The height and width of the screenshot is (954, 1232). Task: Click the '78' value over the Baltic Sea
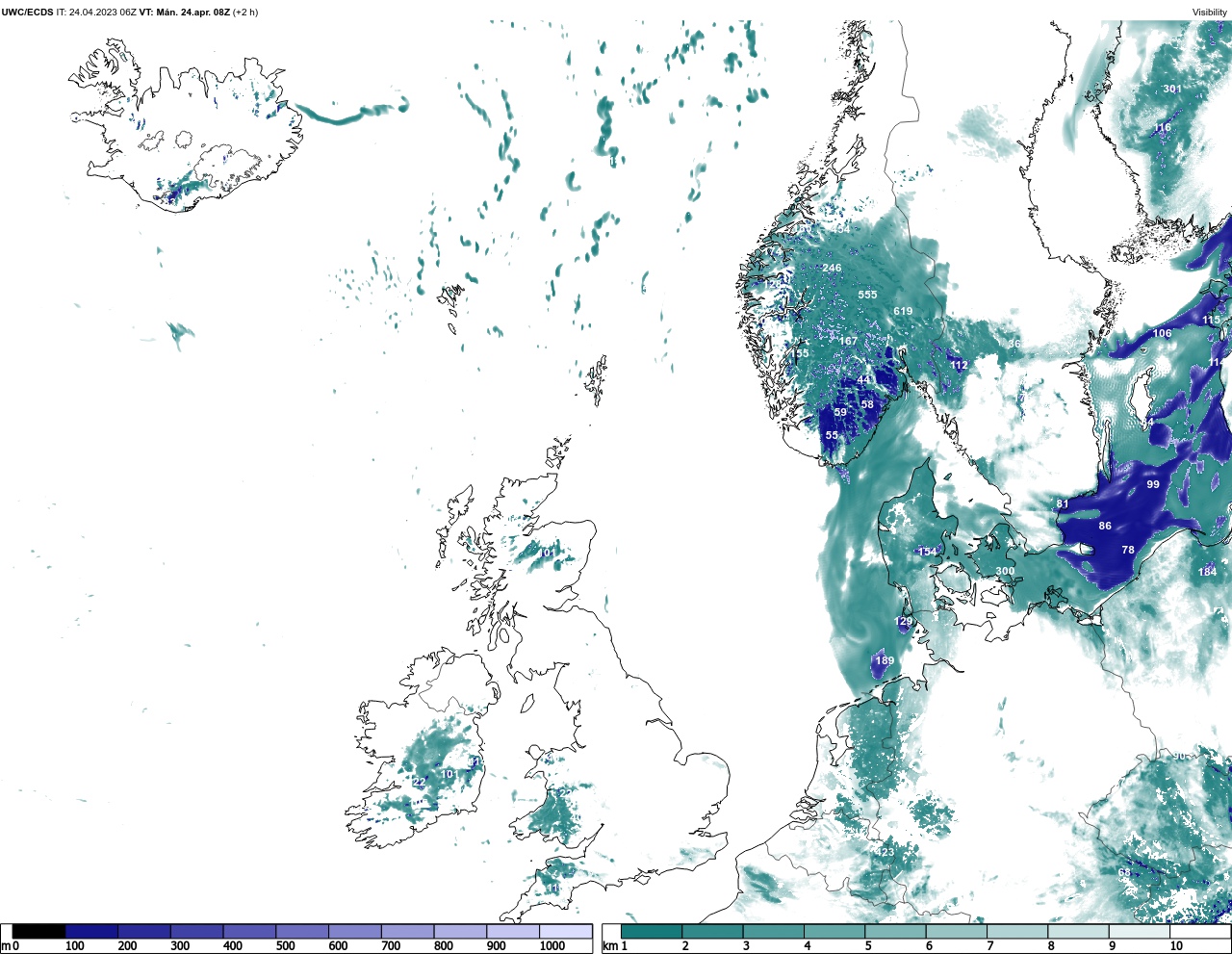click(1128, 551)
